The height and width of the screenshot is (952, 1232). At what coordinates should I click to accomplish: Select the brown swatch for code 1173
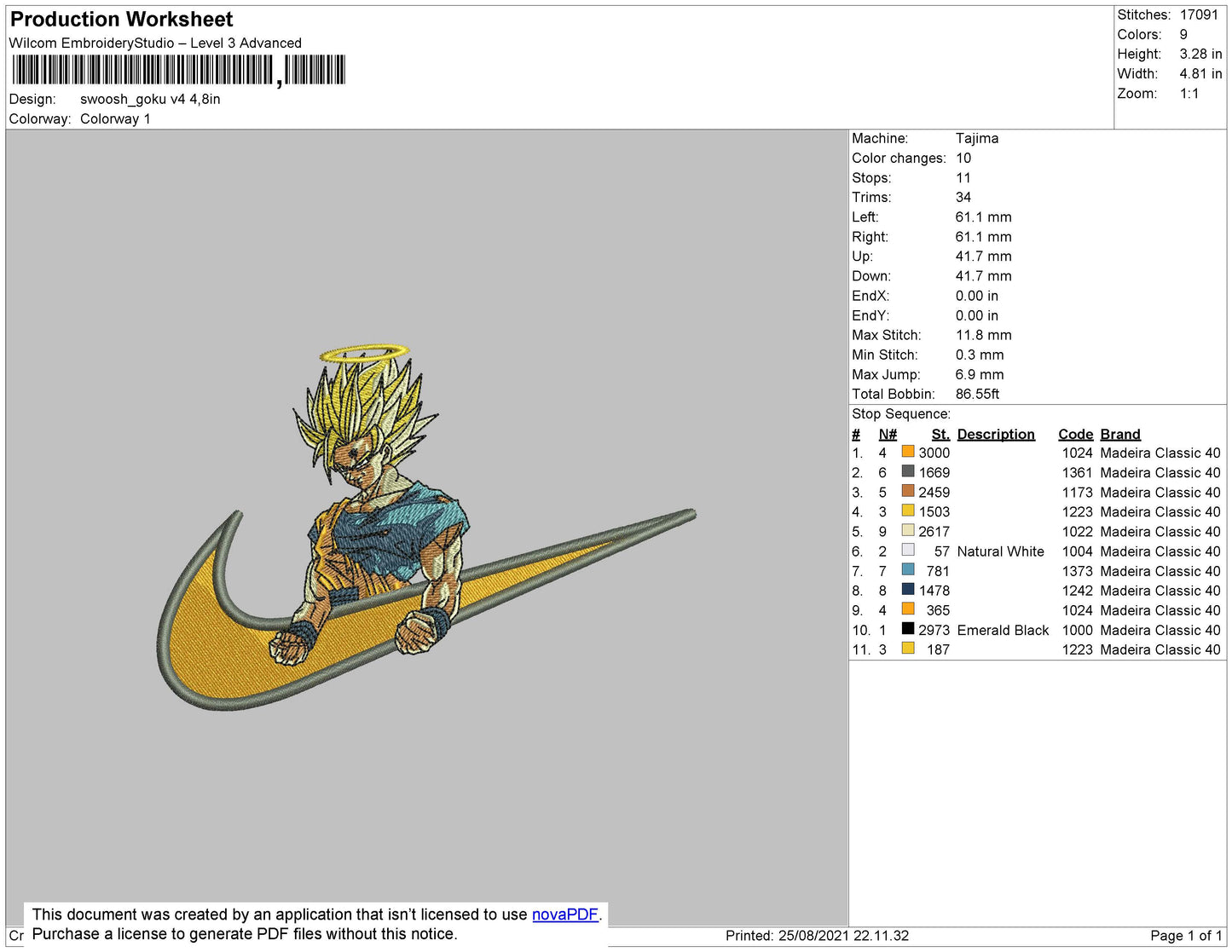(x=908, y=491)
